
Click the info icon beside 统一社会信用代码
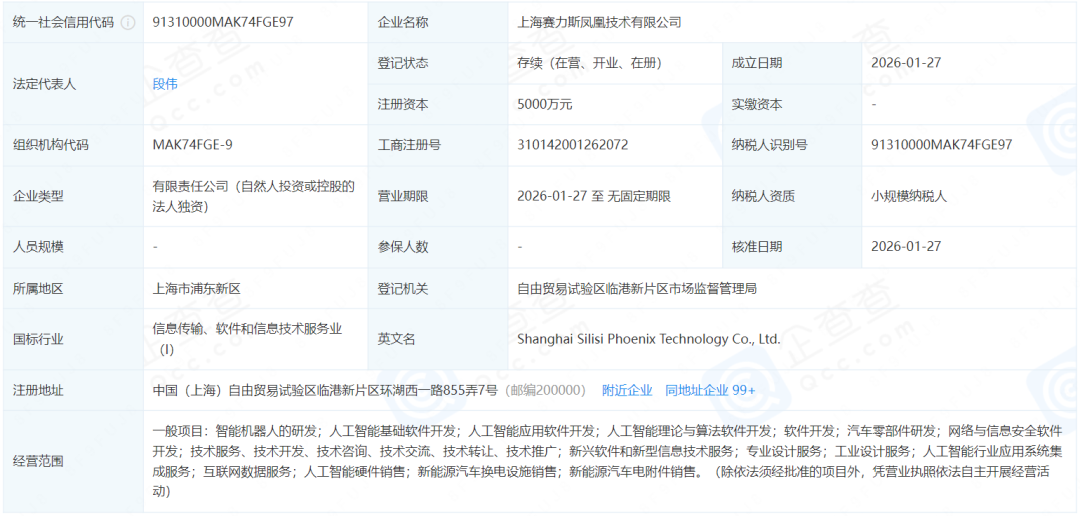pyautogui.click(x=128, y=22)
